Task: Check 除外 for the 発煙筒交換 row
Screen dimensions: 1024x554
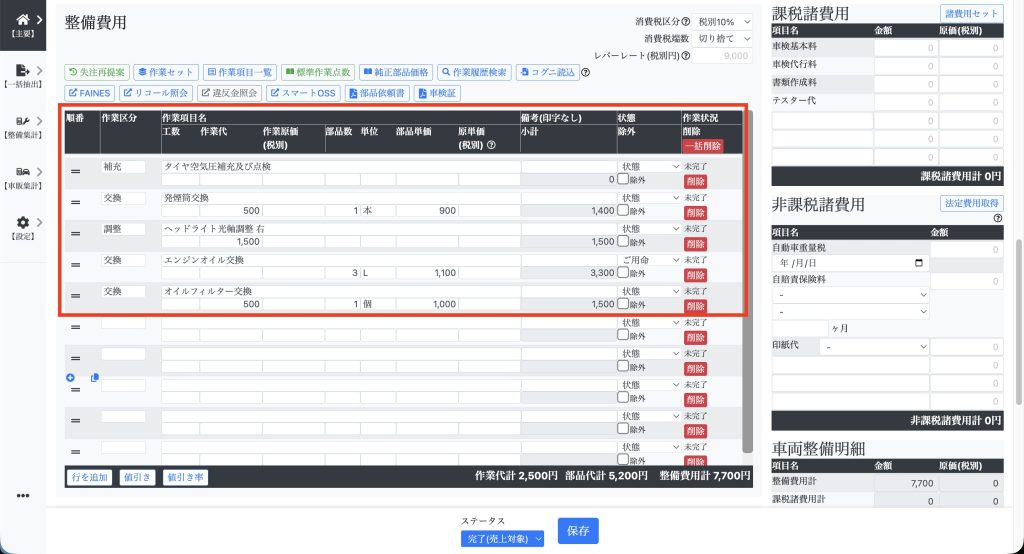Action: coord(623,211)
